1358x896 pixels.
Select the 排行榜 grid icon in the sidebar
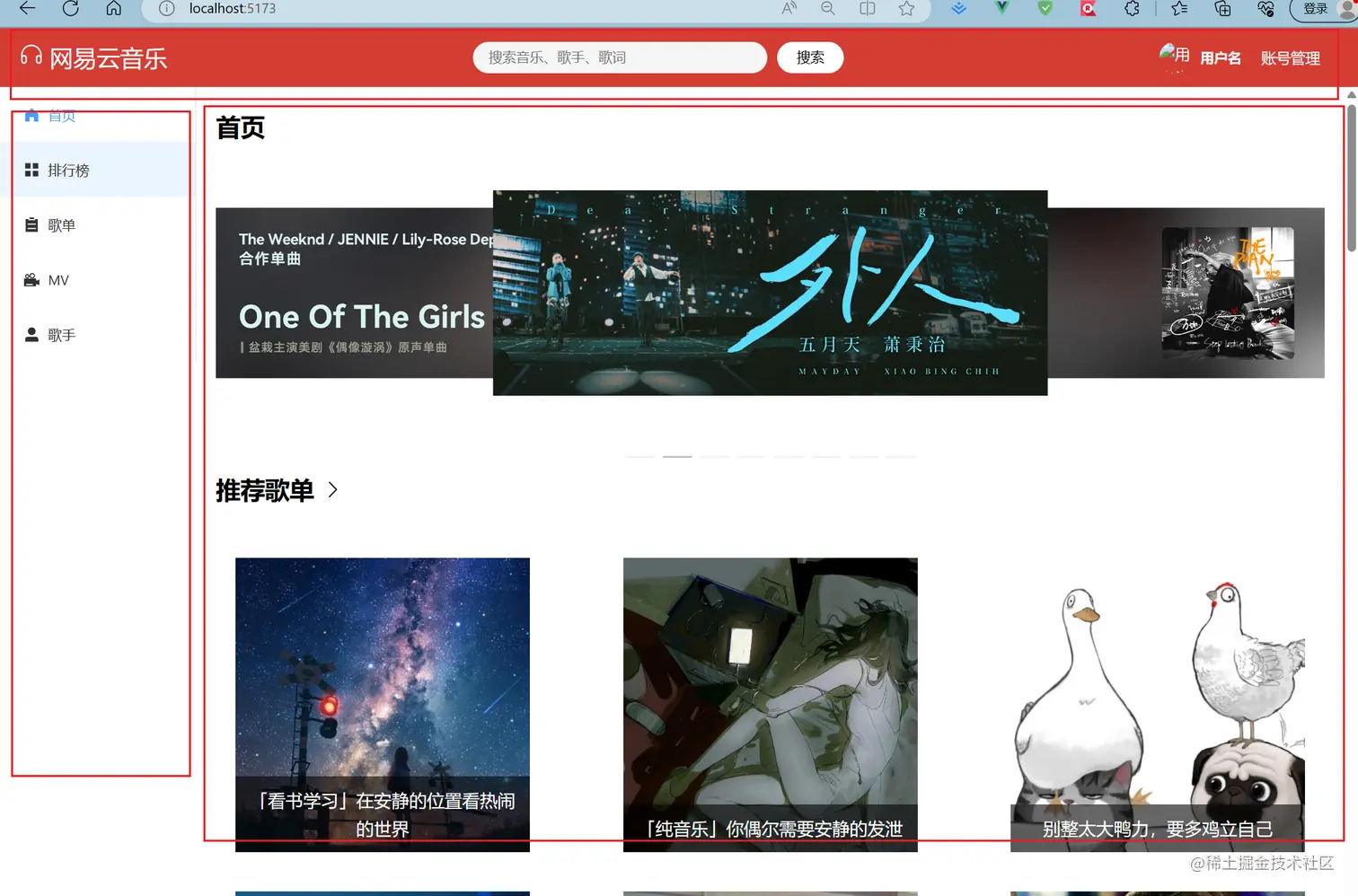[x=31, y=170]
